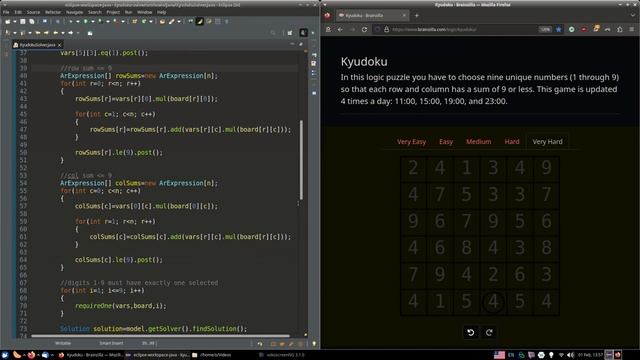This screenshot has width=640, height=360.
Task: Open the Refactor menu in Eclipse
Action: point(53,12)
